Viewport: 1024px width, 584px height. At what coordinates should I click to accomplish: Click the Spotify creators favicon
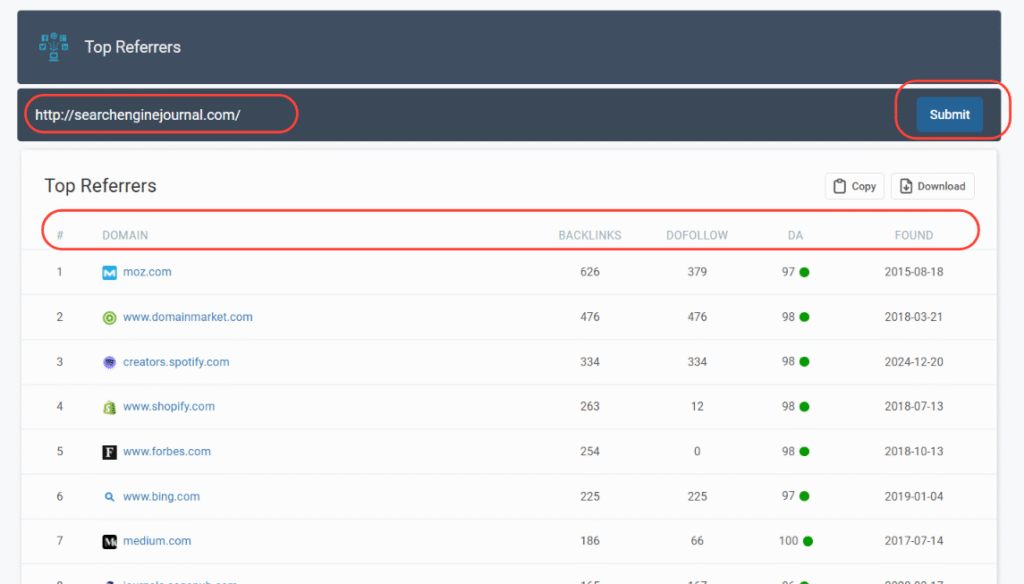(x=109, y=362)
